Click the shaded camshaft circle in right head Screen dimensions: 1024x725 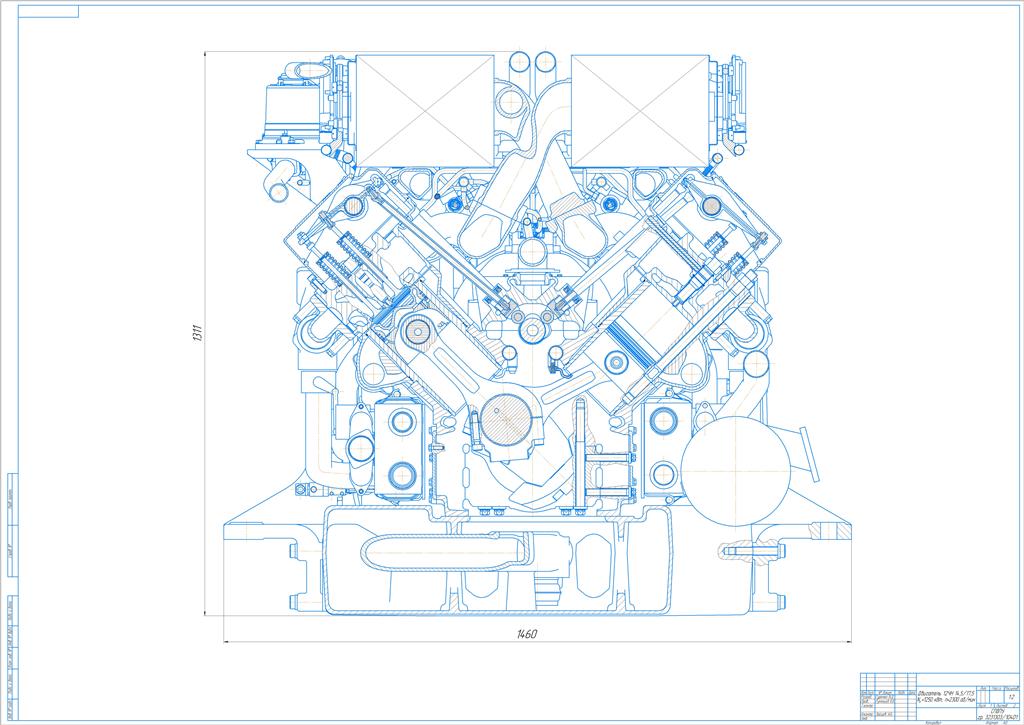pos(711,206)
